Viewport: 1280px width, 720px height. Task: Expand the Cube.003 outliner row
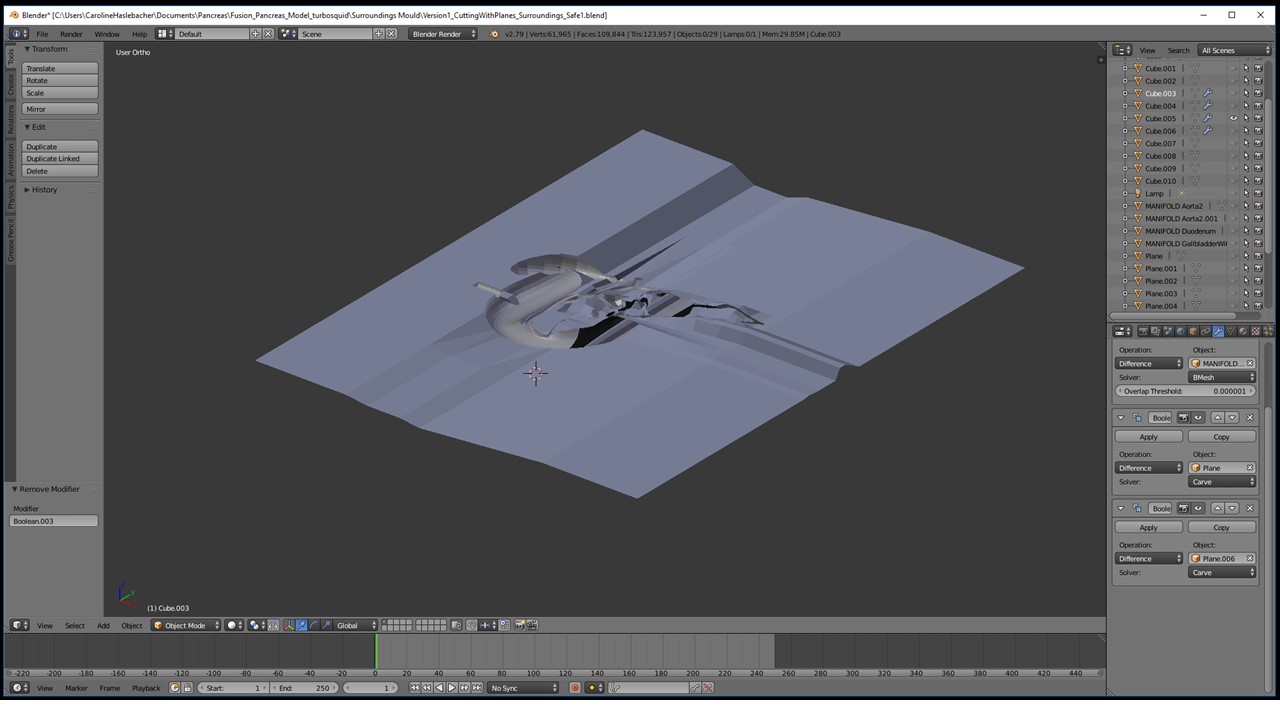coord(1125,93)
